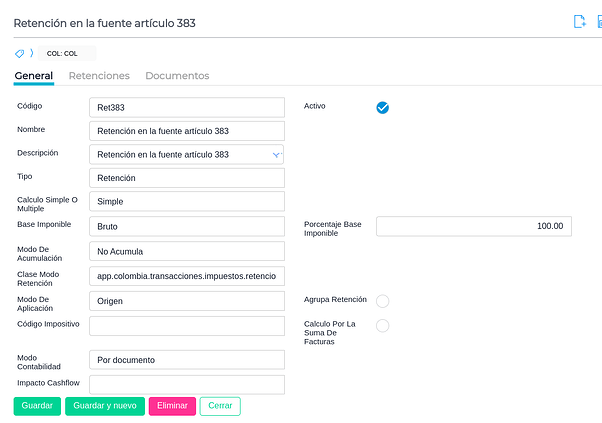Click the Porcentaje Base Imponible field
Image resolution: width=602 pixels, height=423 pixels.
[473, 226]
